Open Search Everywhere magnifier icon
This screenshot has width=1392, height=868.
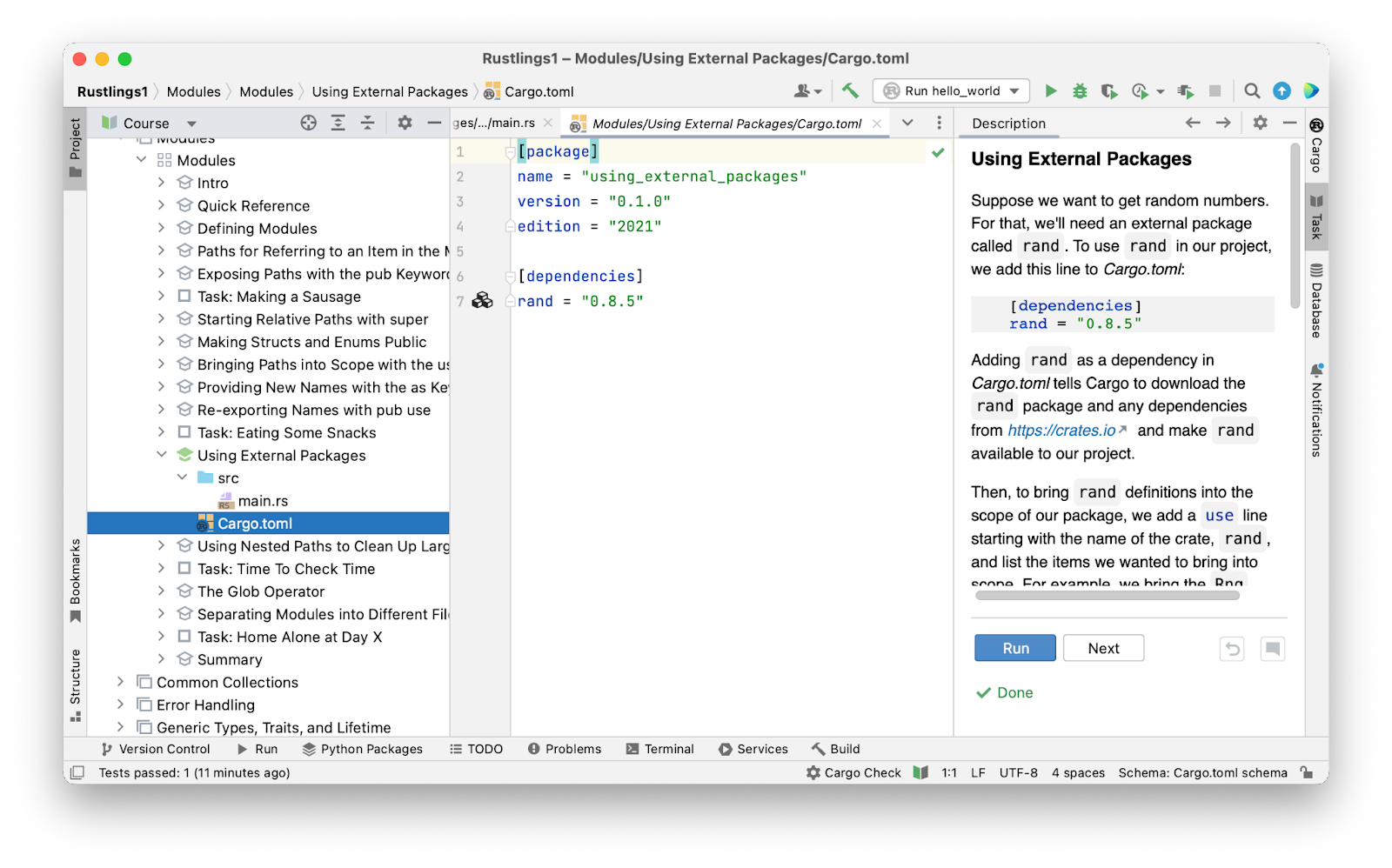pos(1252,91)
